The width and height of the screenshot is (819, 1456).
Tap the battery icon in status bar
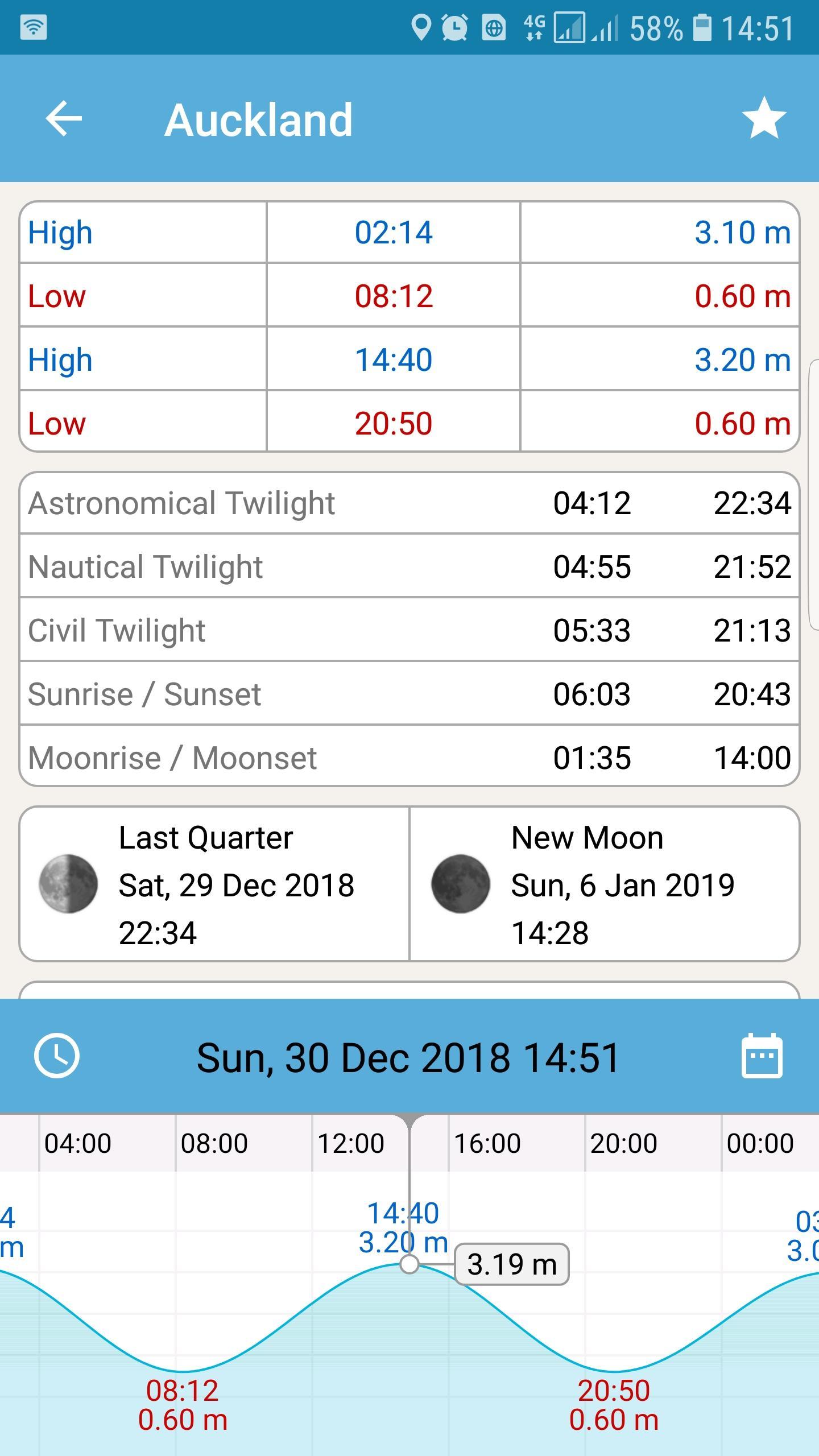pyautogui.click(x=702, y=27)
